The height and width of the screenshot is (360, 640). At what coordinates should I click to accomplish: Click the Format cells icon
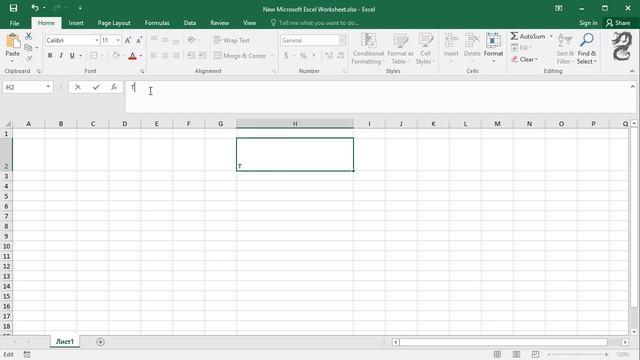(x=493, y=41)
